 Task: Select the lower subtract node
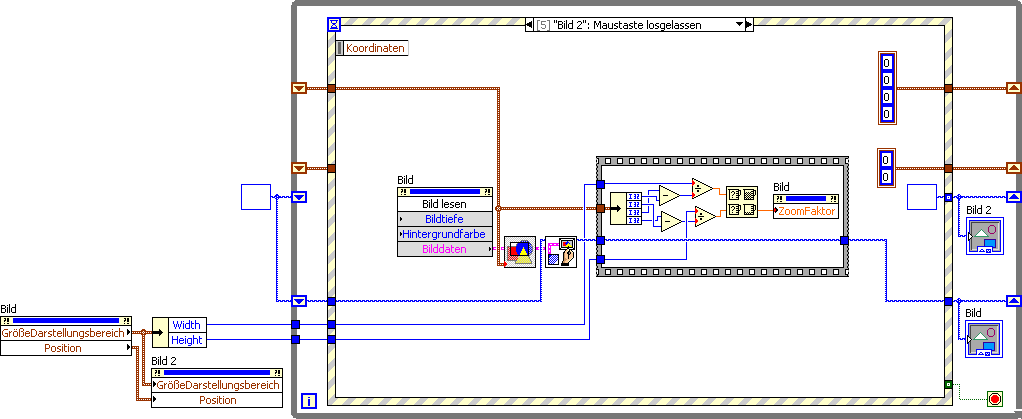click(672, 222)
